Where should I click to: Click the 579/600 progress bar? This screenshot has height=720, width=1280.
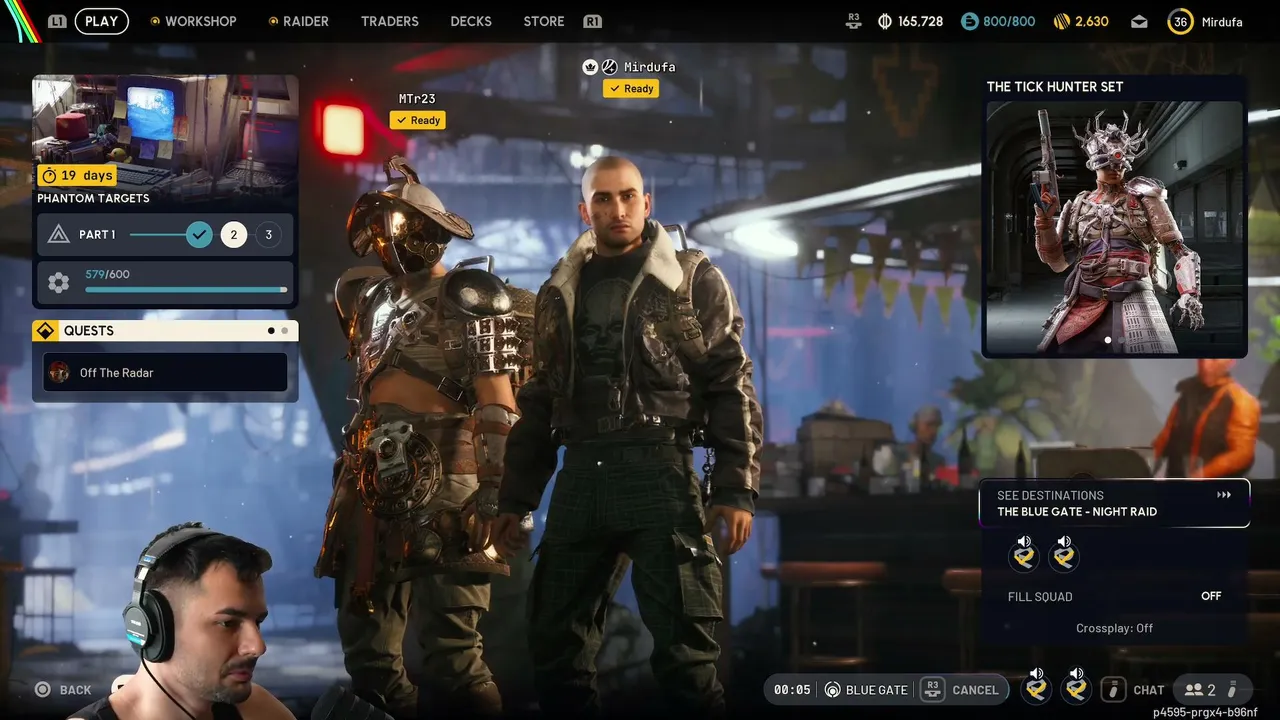click(186, 290)
